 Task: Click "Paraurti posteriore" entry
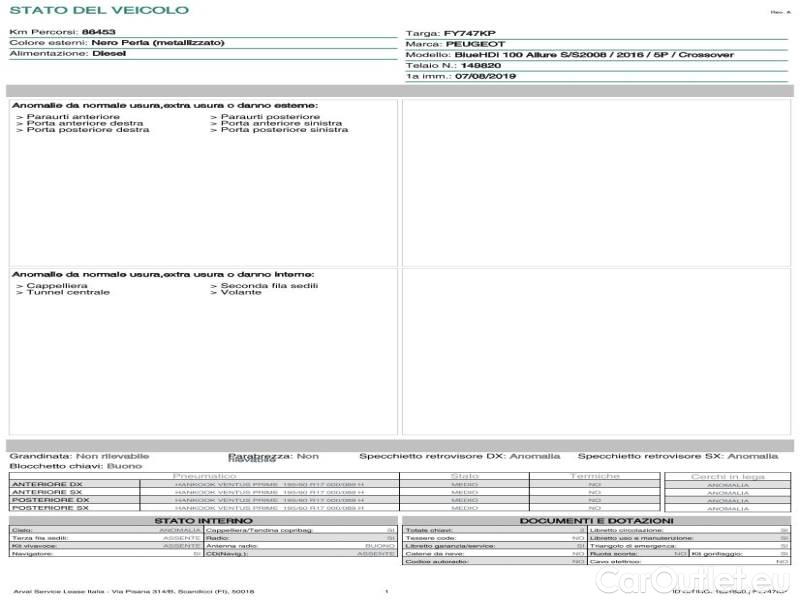(x=270, y=117)
